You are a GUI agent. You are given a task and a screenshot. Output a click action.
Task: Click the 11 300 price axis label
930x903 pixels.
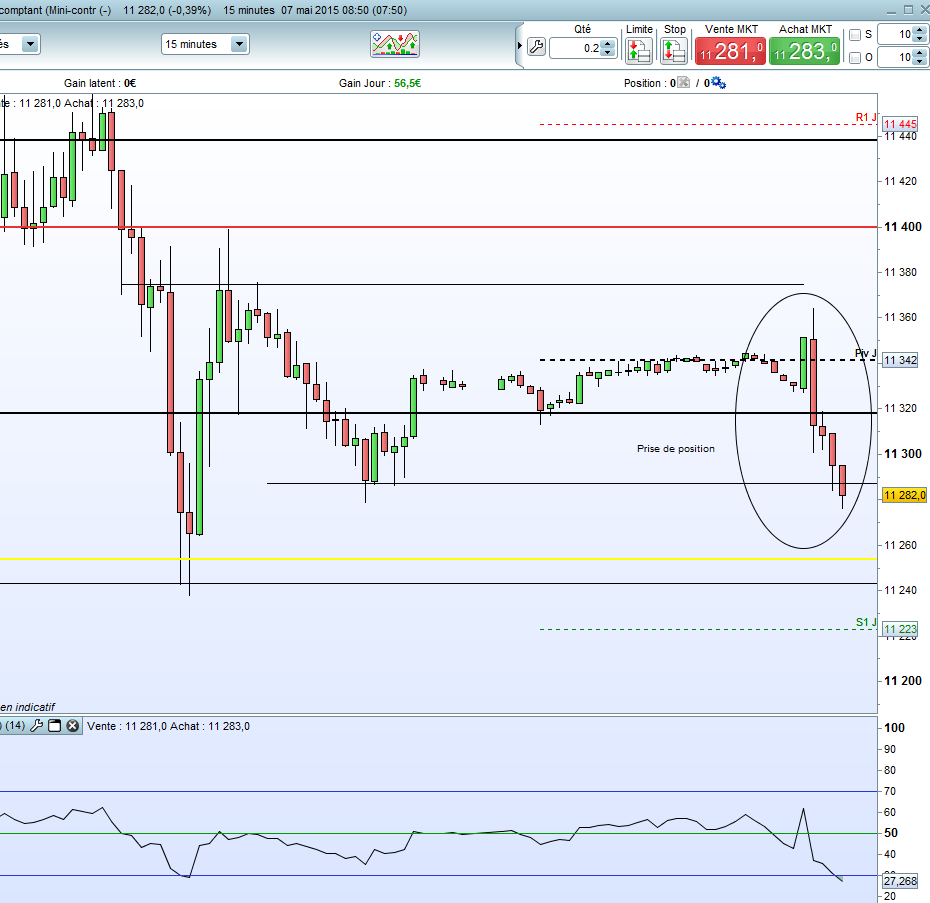click(903, 454)
